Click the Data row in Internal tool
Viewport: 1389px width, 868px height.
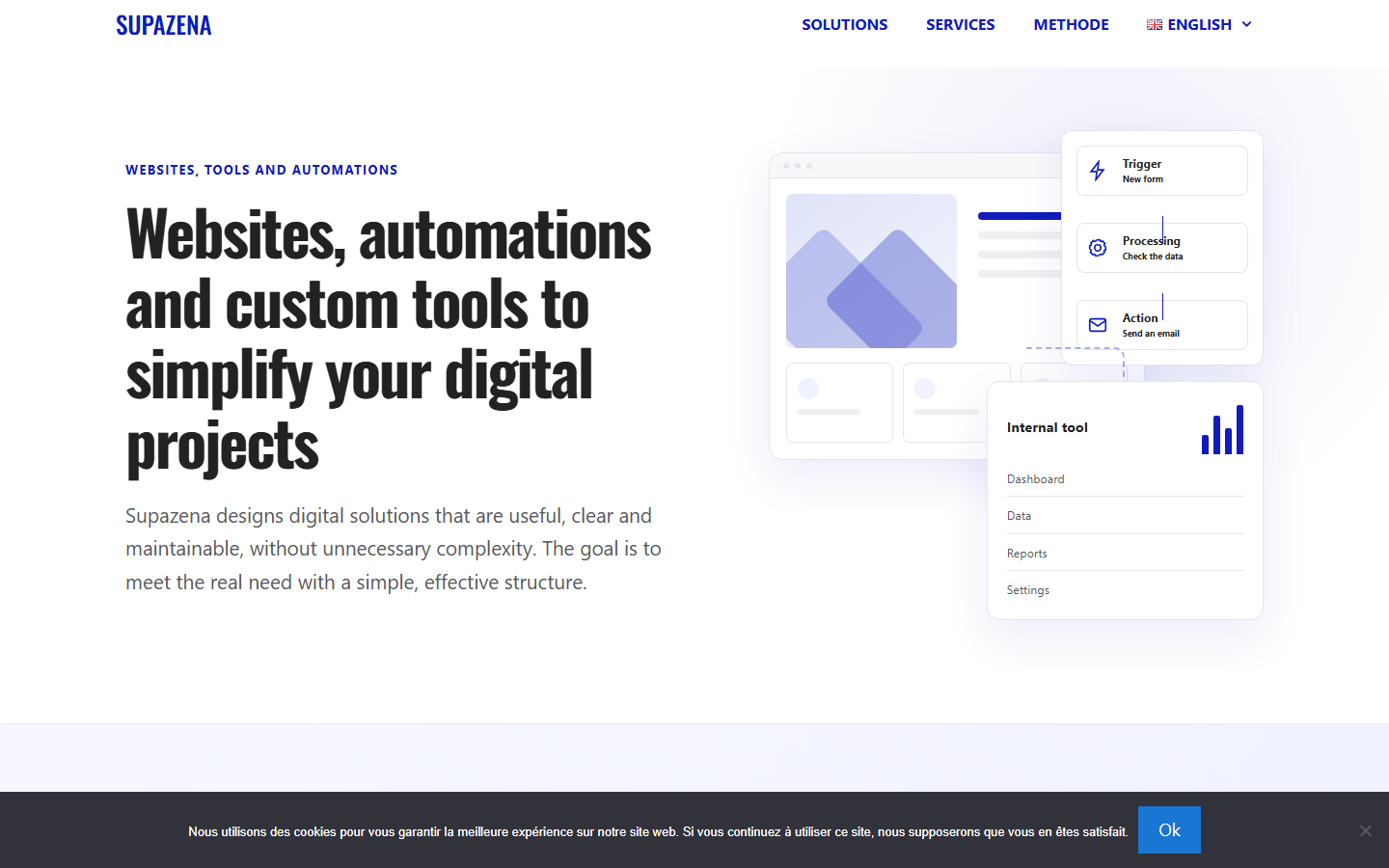click(1125, 516)
